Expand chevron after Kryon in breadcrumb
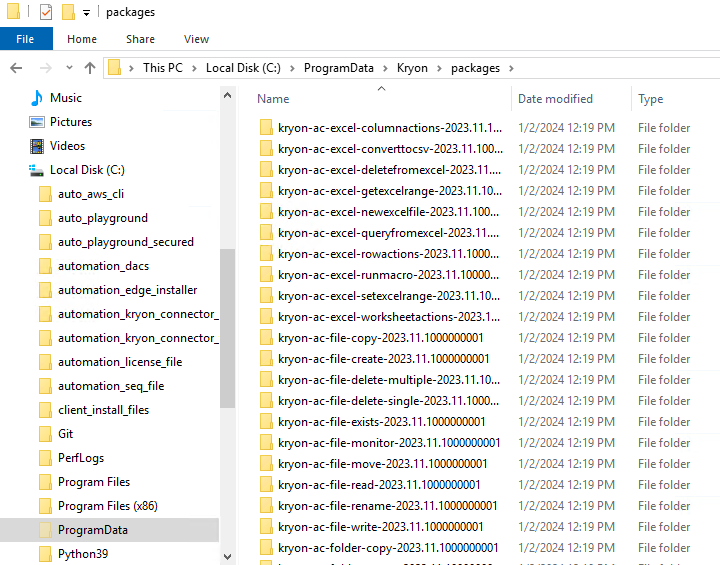This screenshot has height=565, width=720. coord(439,68)
